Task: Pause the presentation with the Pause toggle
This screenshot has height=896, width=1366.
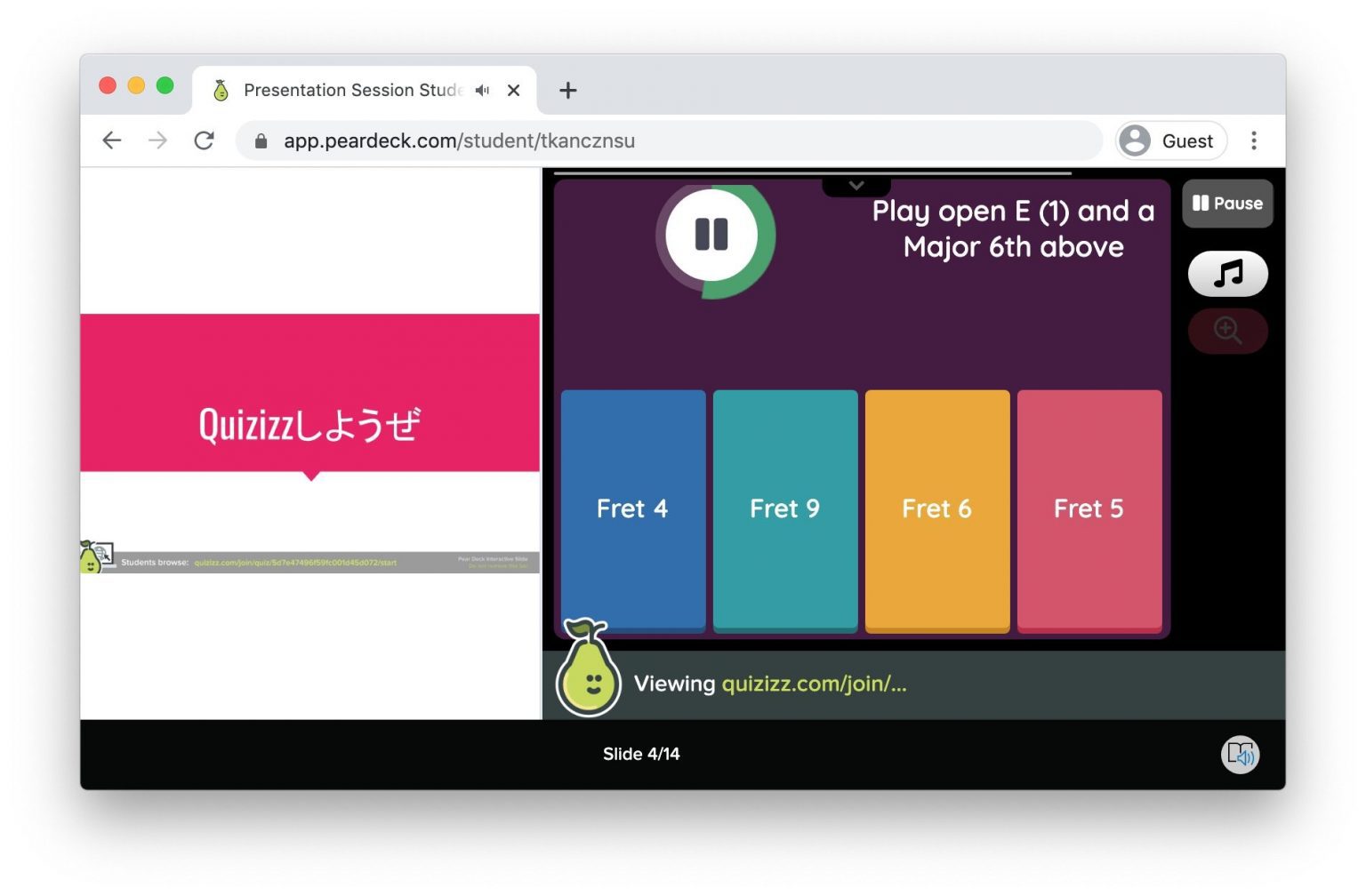Action: [1227, 203]
